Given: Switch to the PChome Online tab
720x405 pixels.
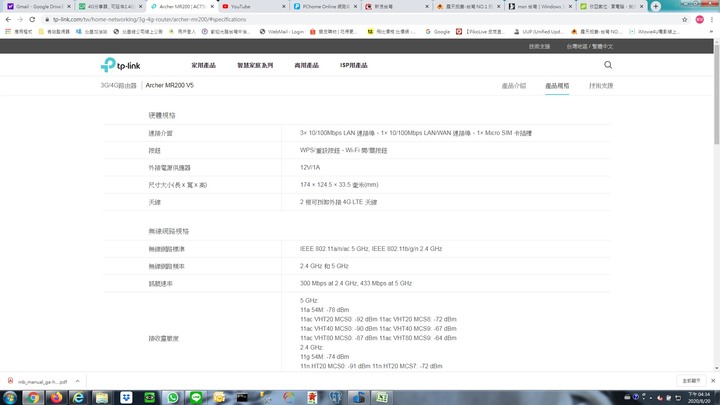Looking at the screenshot, I should (324, 6).
